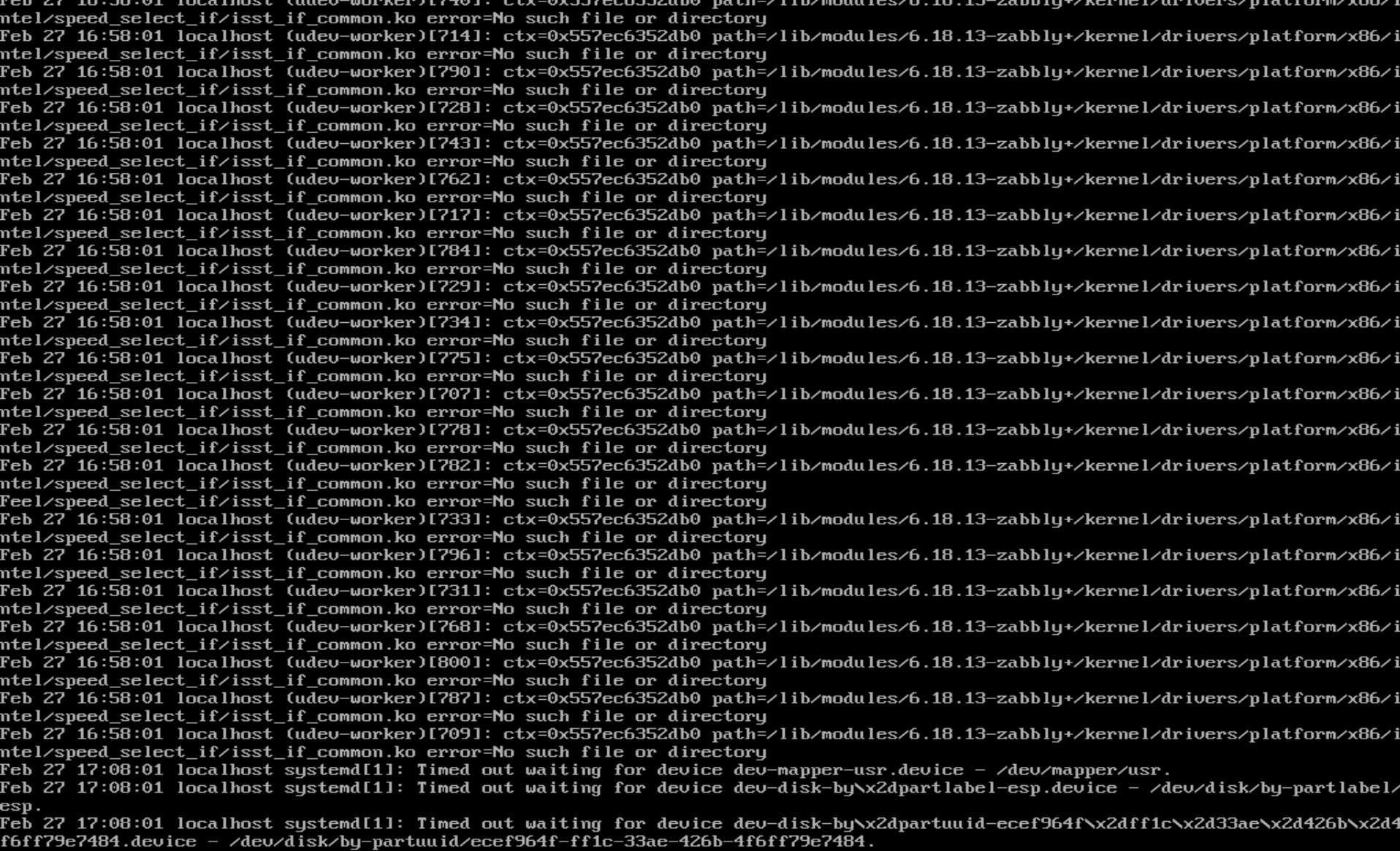Select the dev-mapper-usr.device timeout message
The width and height of the screenshot is (1400, 851).
(x=585, y=770)
